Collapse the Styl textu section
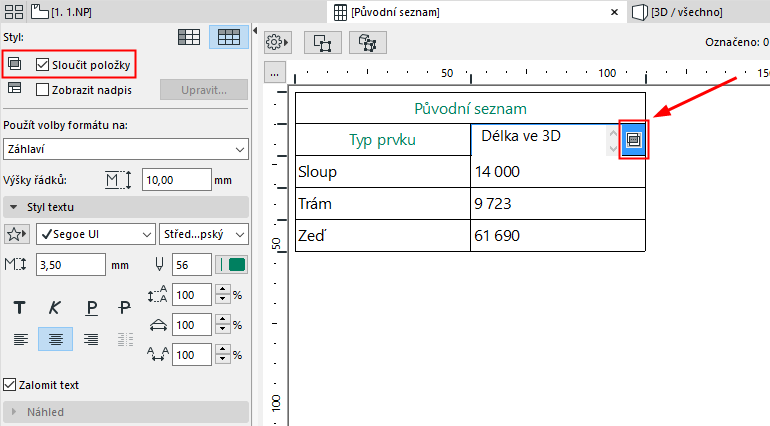This screenshot has width=770, height=426. click(14, 207)
